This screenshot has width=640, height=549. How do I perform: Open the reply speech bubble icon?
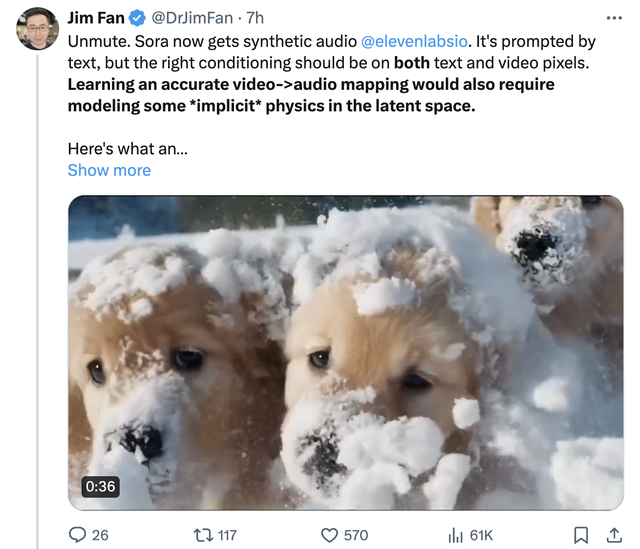pos(78,535)
